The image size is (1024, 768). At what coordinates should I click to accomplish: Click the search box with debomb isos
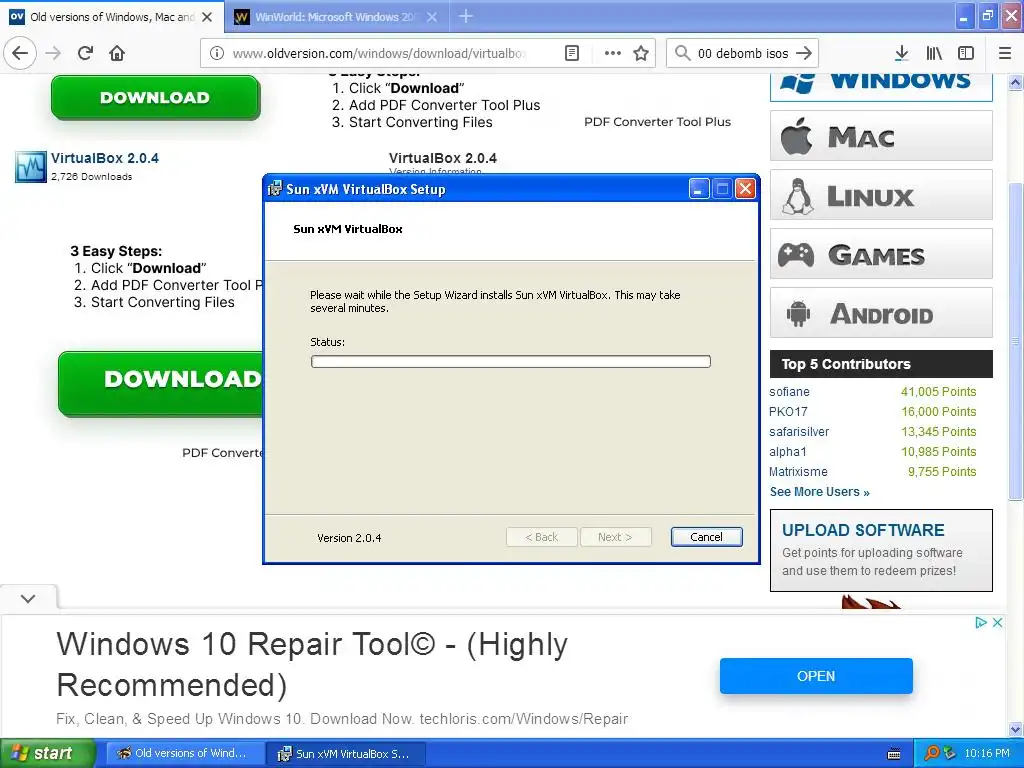click(743, 53)
